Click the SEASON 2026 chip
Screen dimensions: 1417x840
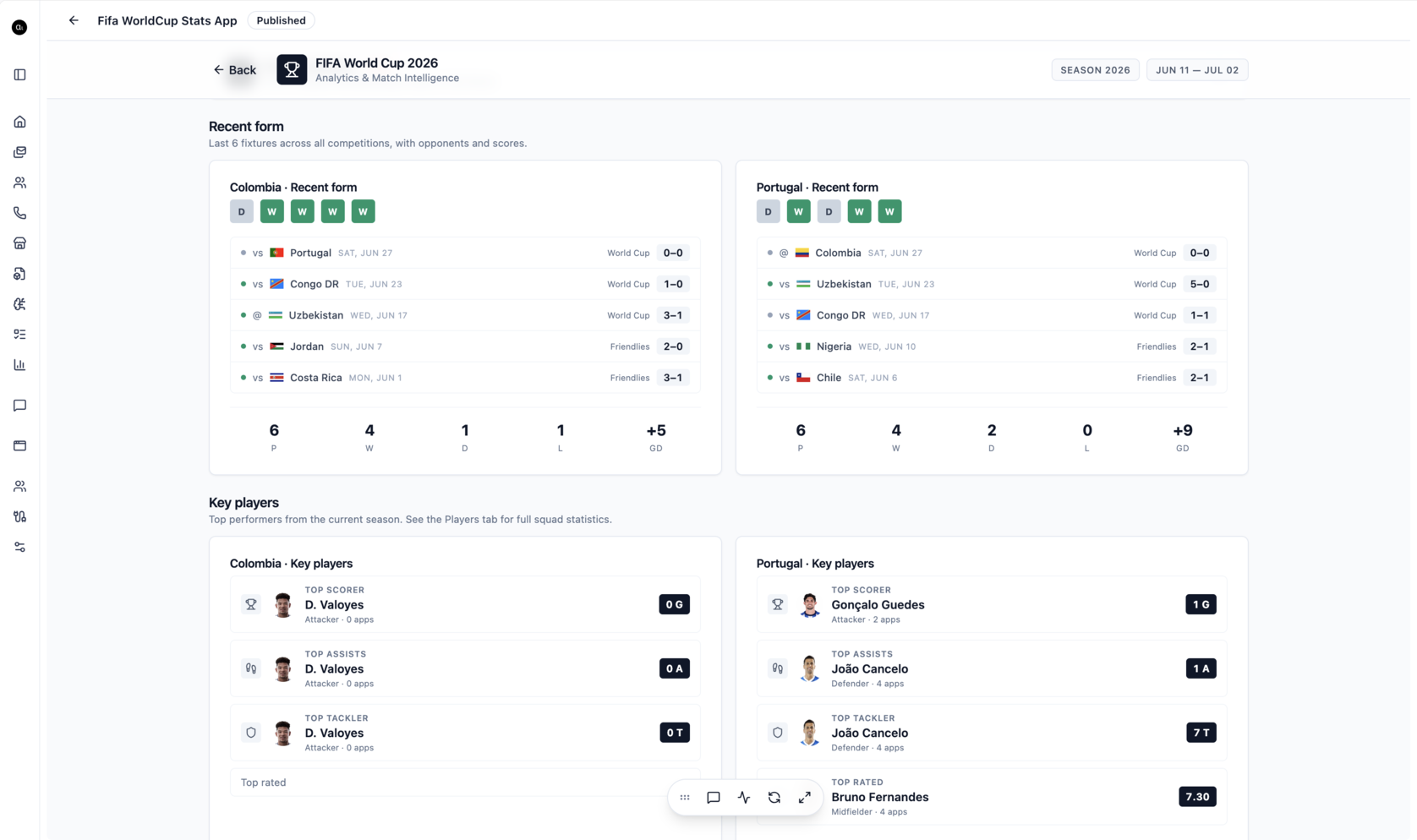[x=1095, y=70]
